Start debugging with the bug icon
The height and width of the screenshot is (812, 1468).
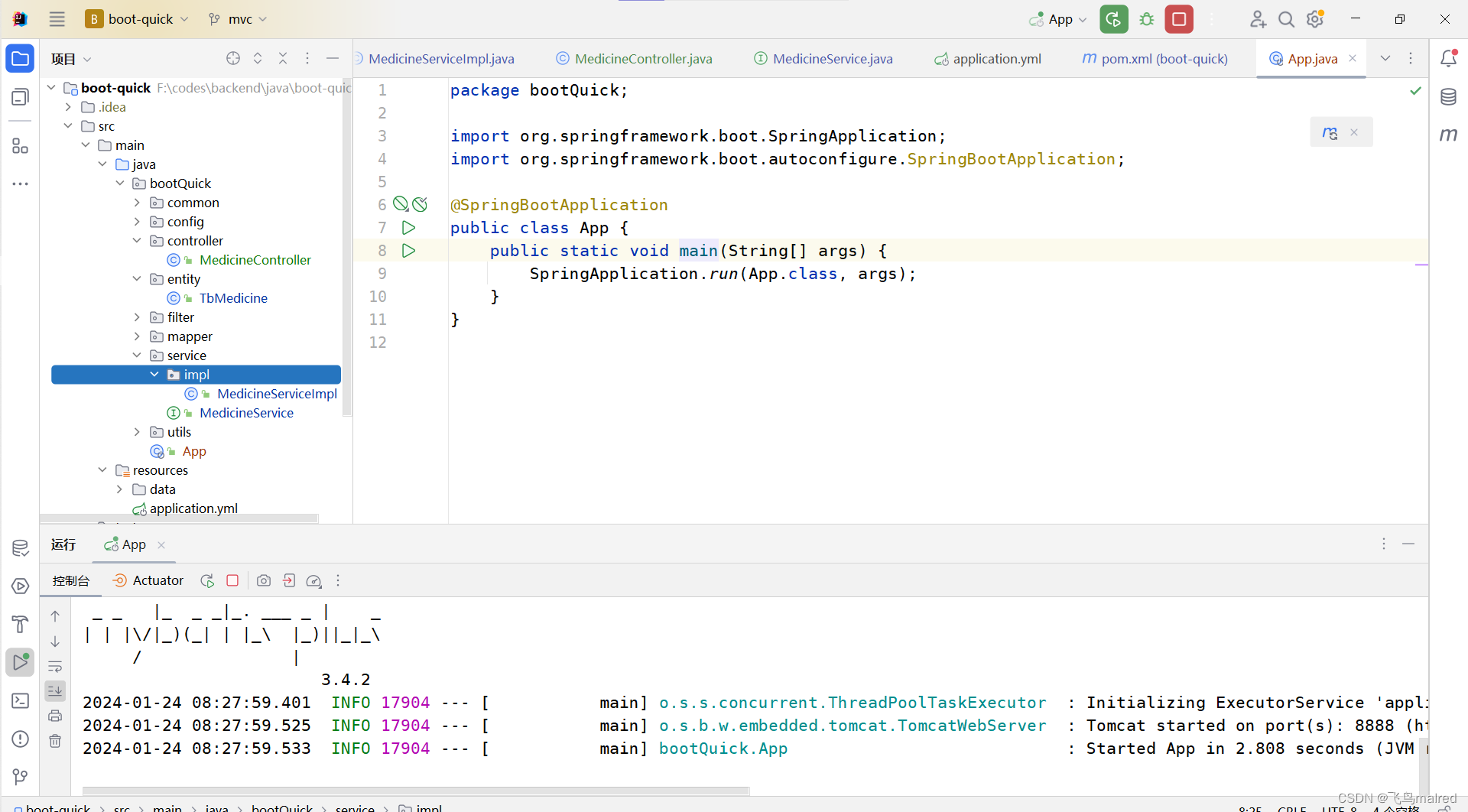pyautogui.click(x=1147, y=19)
